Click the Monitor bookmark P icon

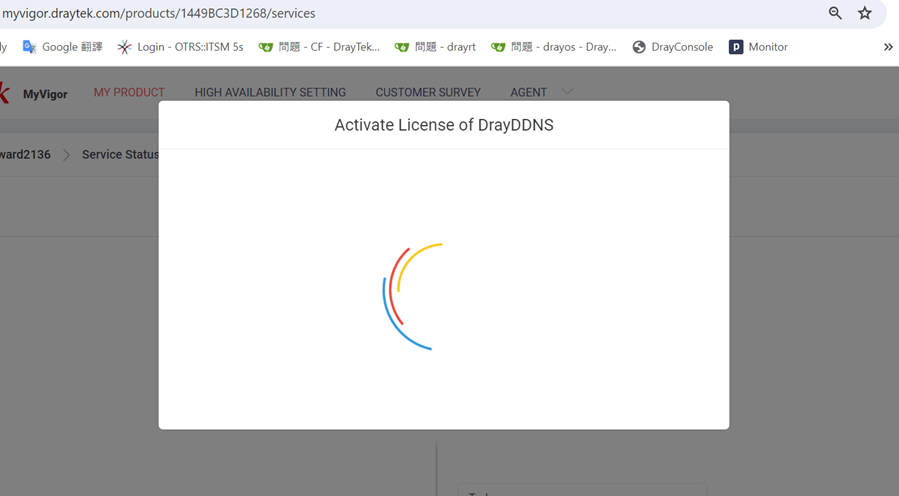point(736,47)
